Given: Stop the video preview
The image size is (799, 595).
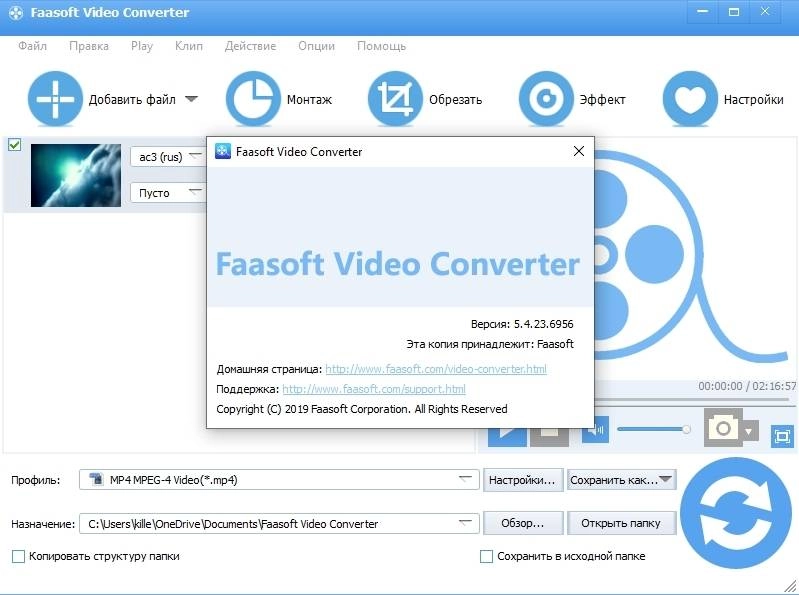Looking at the screenshot, I should [x=549, y=437].
